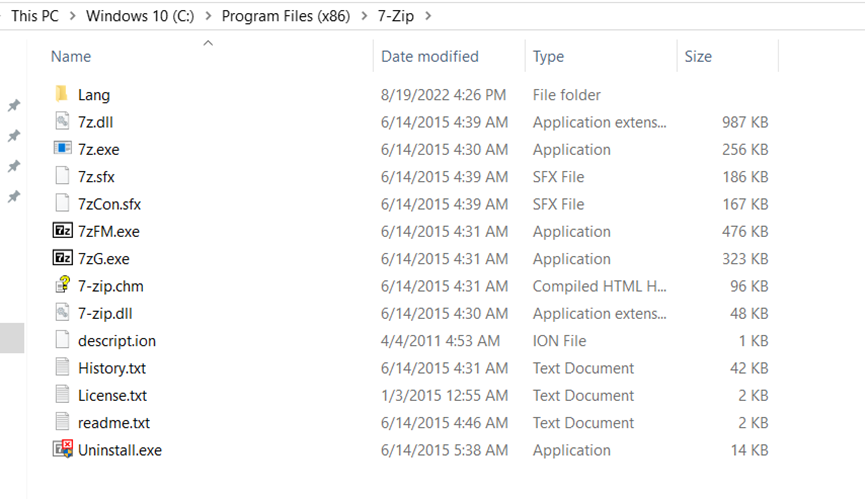The width and height of the screenshot is (865, 499).
Task: Navigate to Windows 10 (C:) in the breadcrumb
Action: pos(139,16)
